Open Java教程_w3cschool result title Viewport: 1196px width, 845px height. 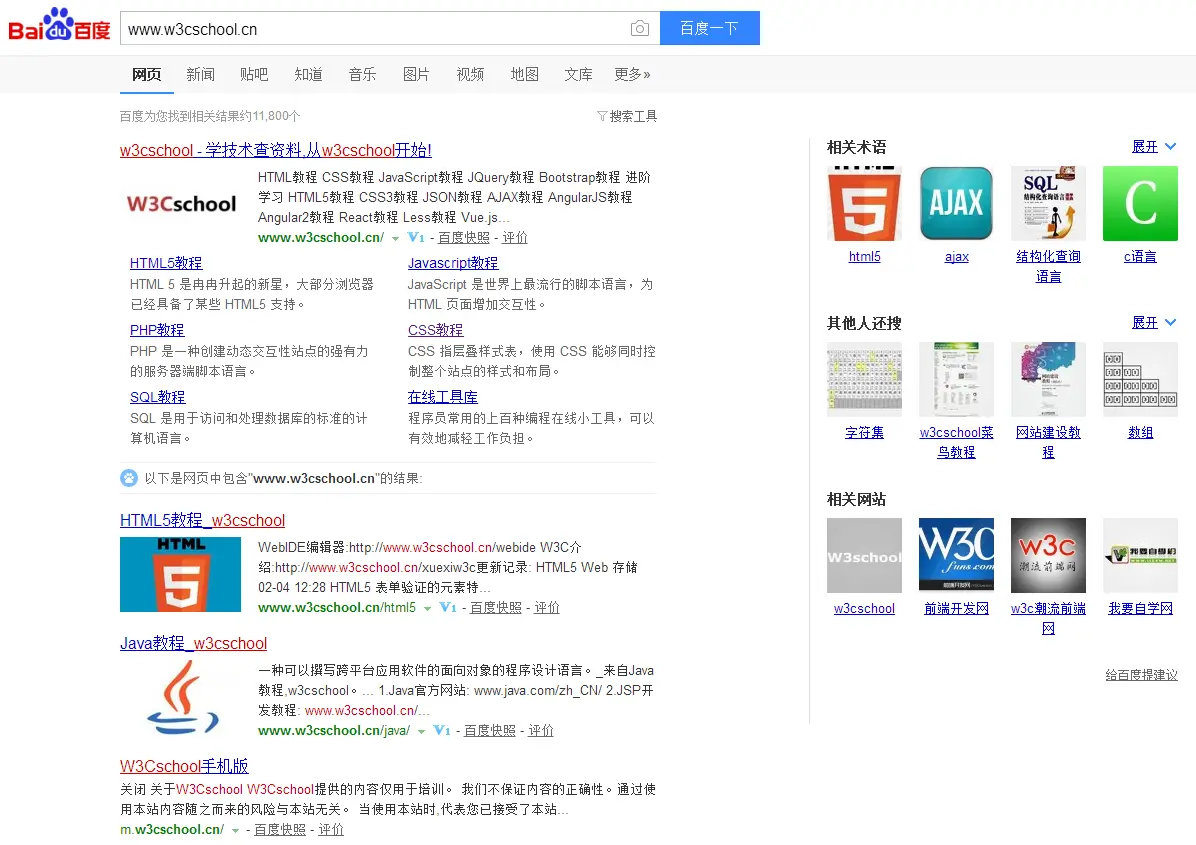(x=193, y=643)
